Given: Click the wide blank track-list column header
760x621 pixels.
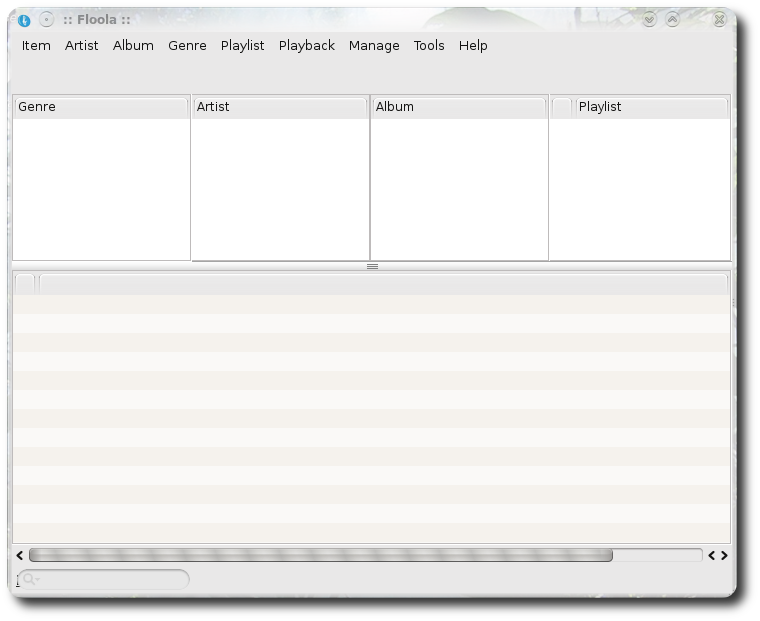Looking at the screenshot, I should [x=383, y=284].
